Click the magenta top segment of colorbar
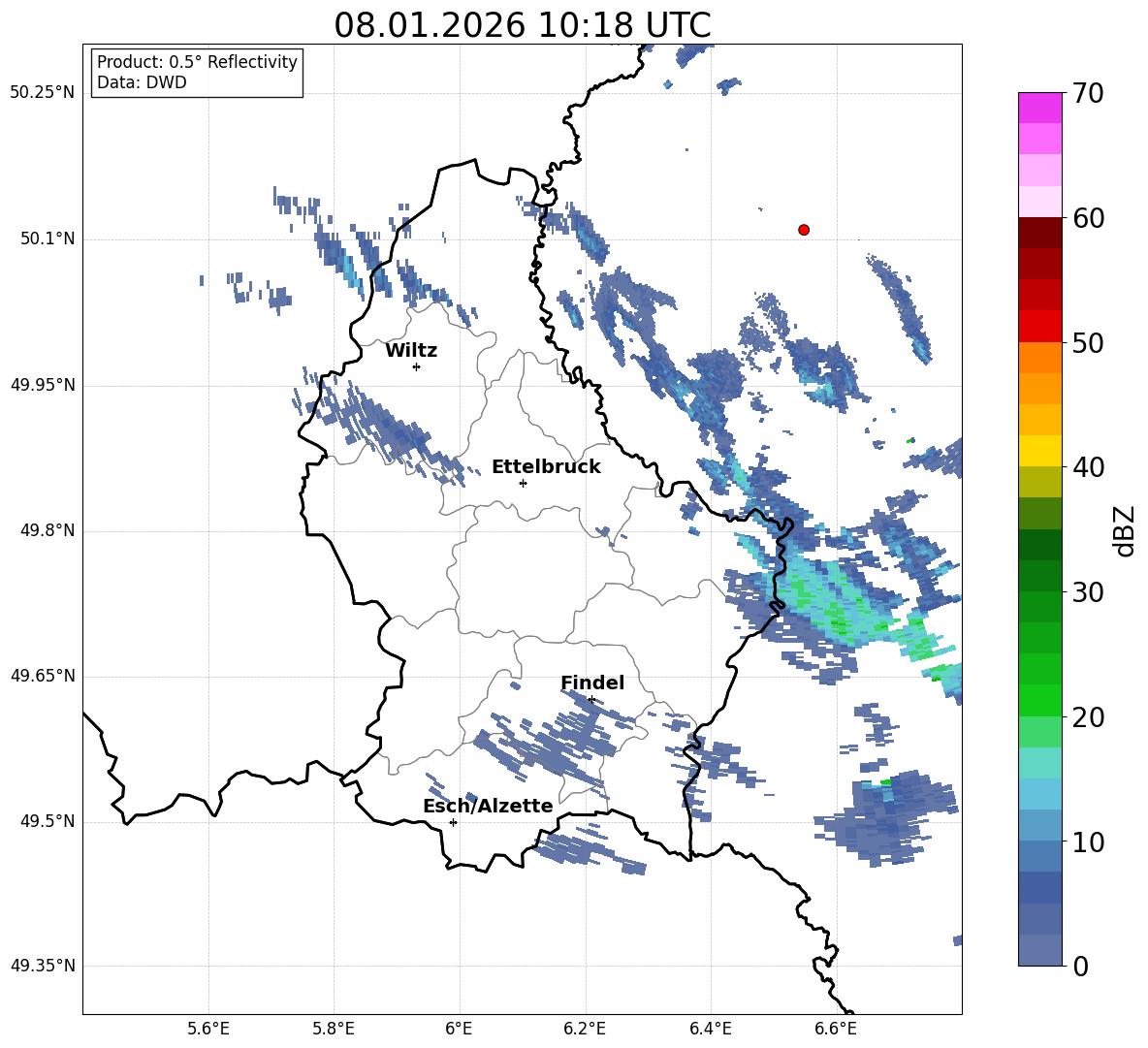 click(x=1039, y=108)
